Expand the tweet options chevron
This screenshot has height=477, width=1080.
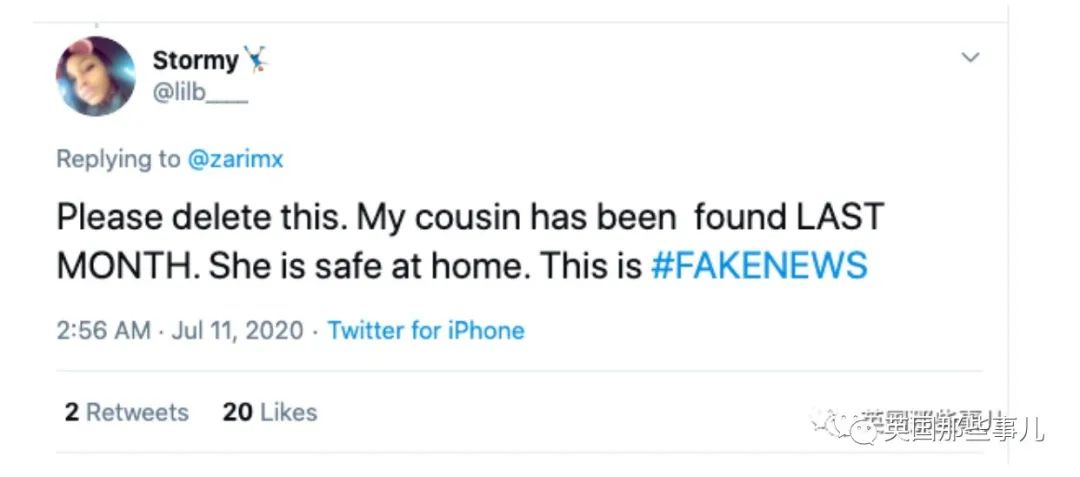(x=969, y=58)
